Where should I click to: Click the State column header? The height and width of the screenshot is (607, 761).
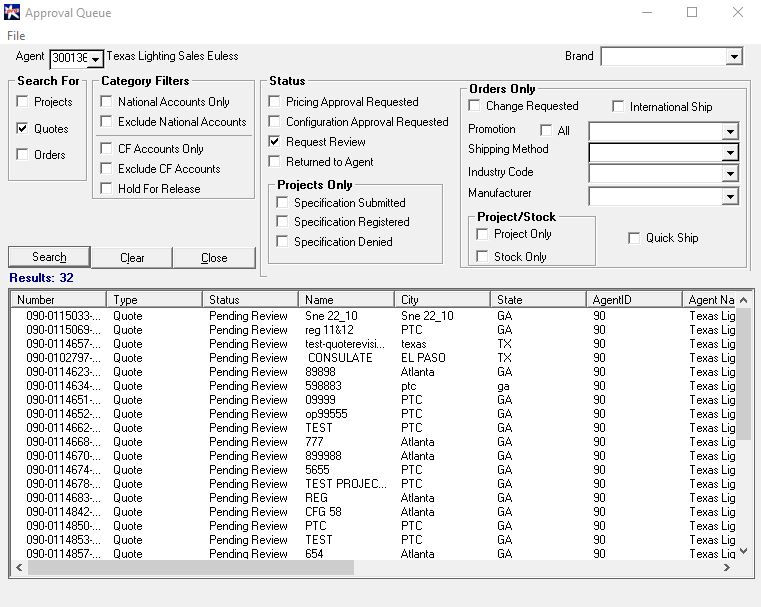click(x=538, y=300)
